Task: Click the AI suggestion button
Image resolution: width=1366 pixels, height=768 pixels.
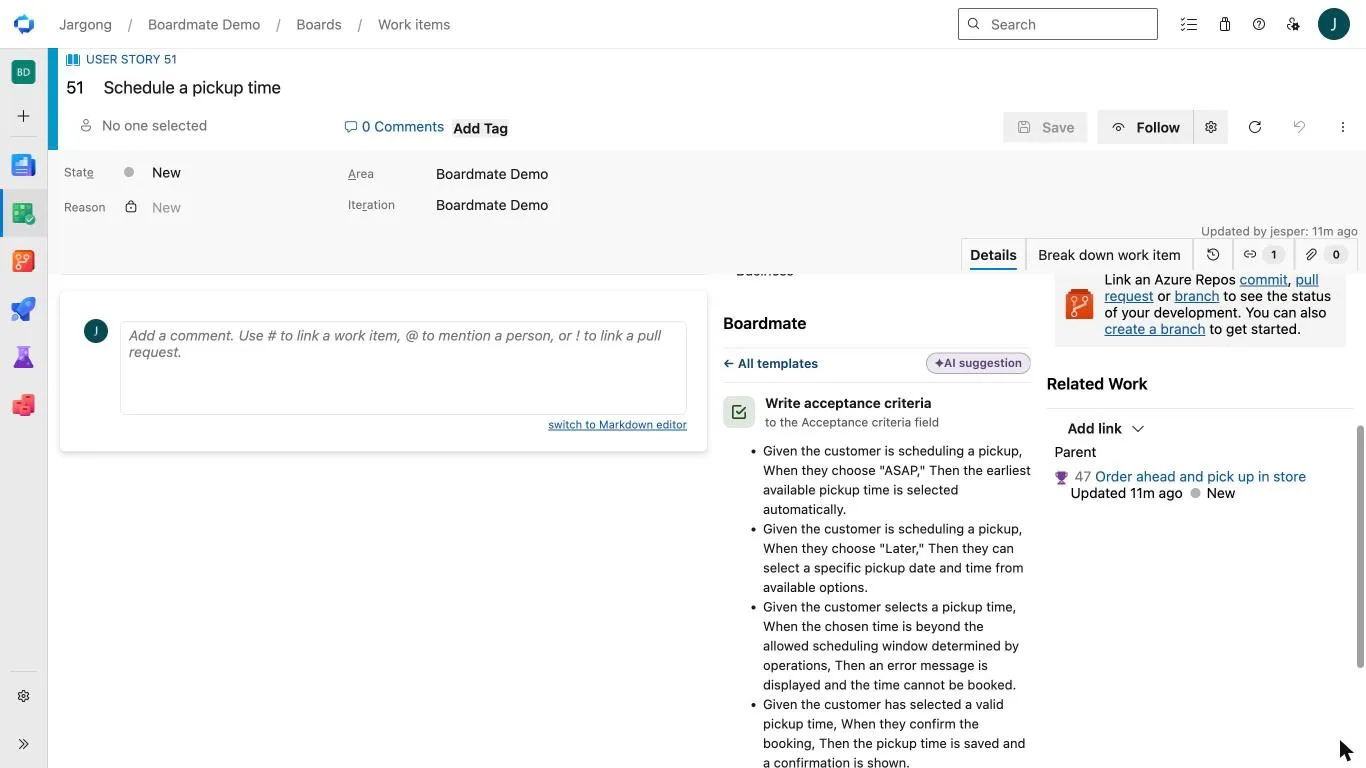Action: pos(978,363)
